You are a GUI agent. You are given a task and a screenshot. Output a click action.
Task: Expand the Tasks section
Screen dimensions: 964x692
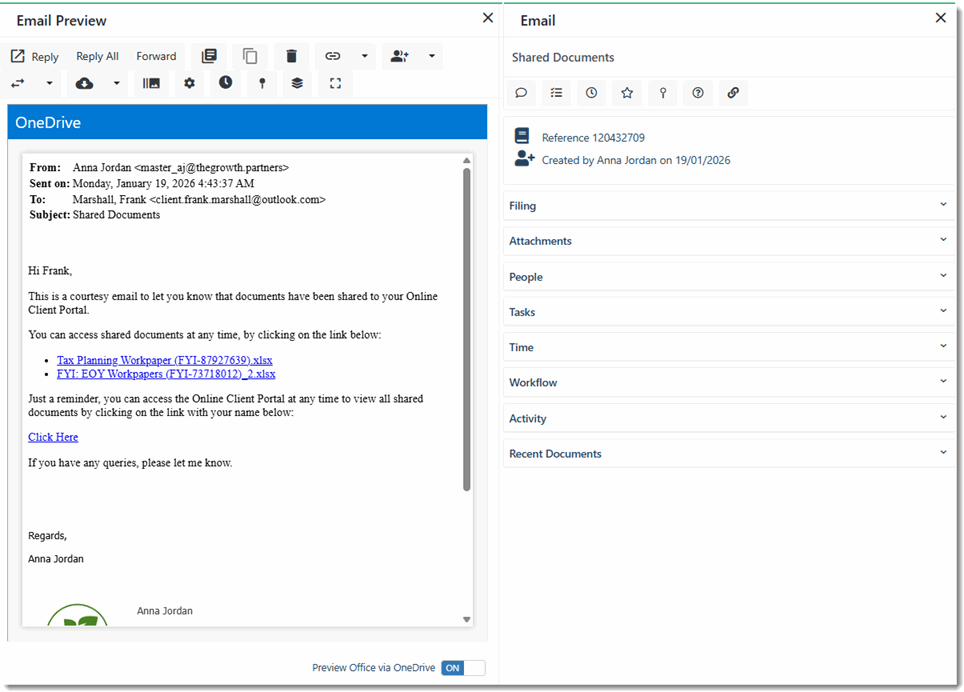pos(729,312)
